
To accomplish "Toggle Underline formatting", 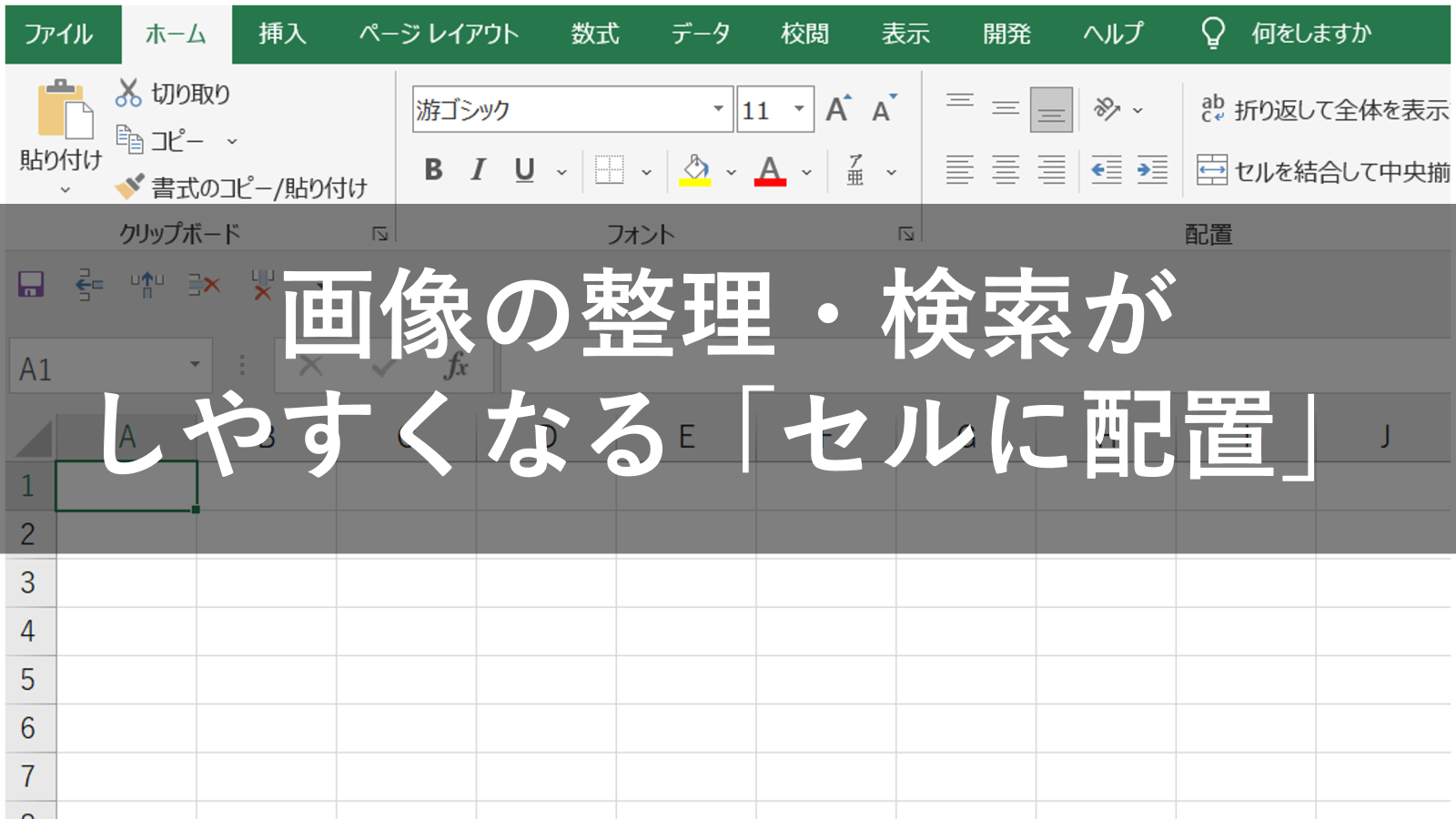I will [x=524, y=169].
